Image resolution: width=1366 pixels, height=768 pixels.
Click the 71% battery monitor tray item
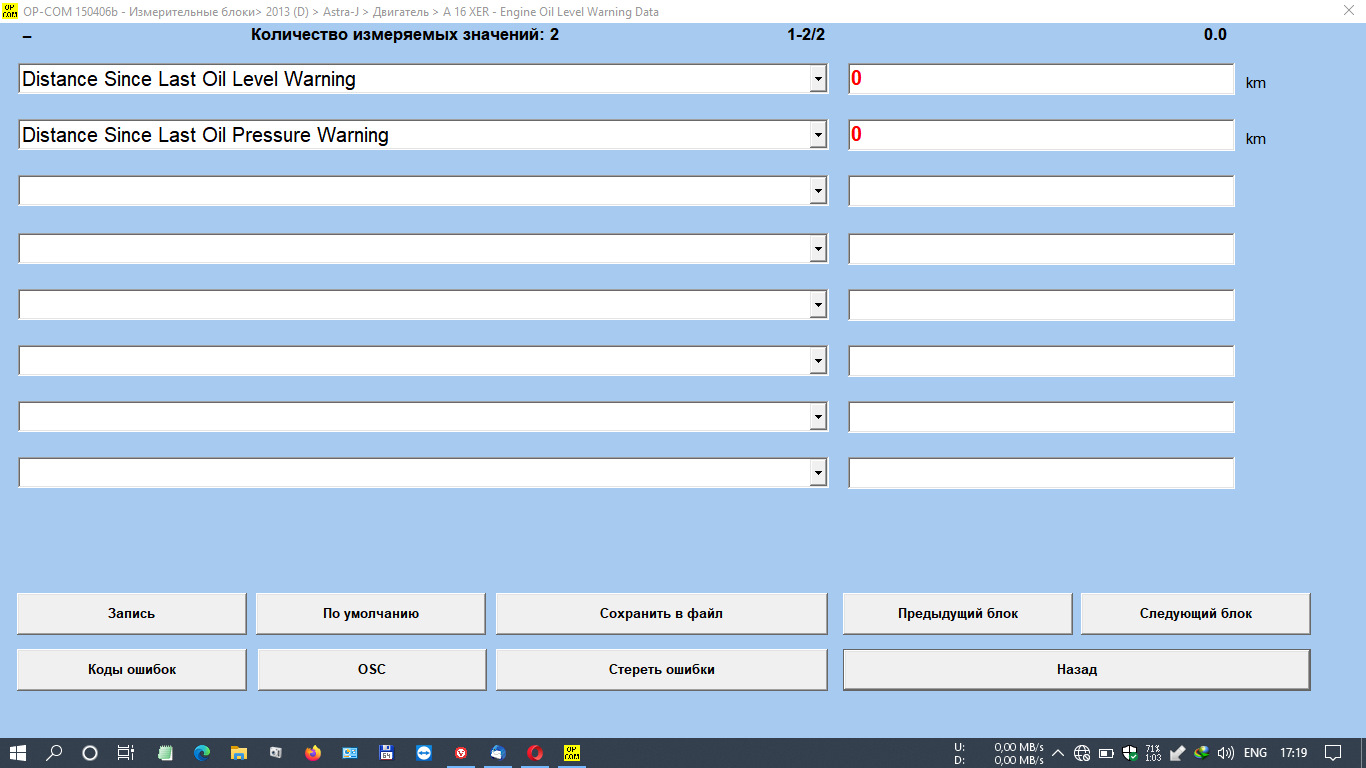pos(1153,753)
